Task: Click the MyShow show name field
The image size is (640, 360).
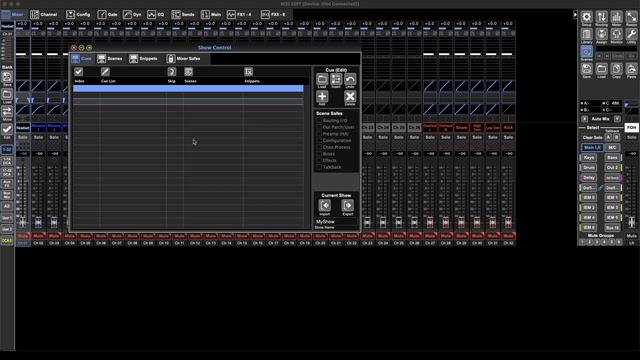Action: pyautogui.click(x=336, y=222)
